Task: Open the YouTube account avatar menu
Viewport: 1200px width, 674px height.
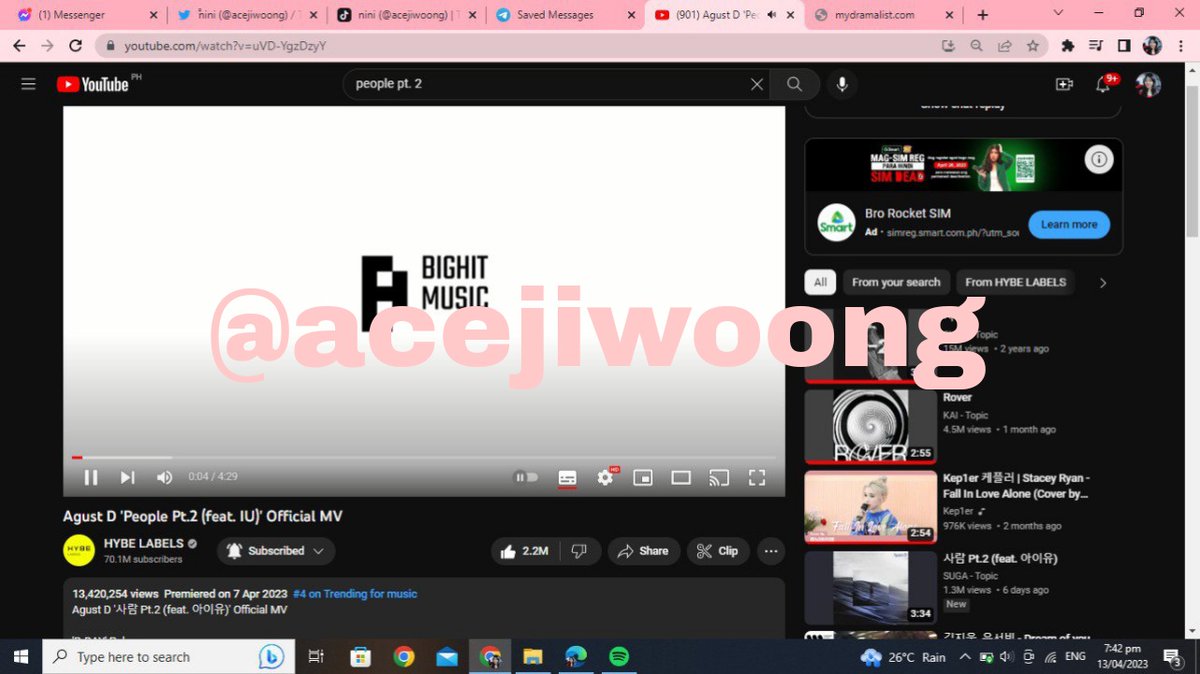Action: [1148, 85]
